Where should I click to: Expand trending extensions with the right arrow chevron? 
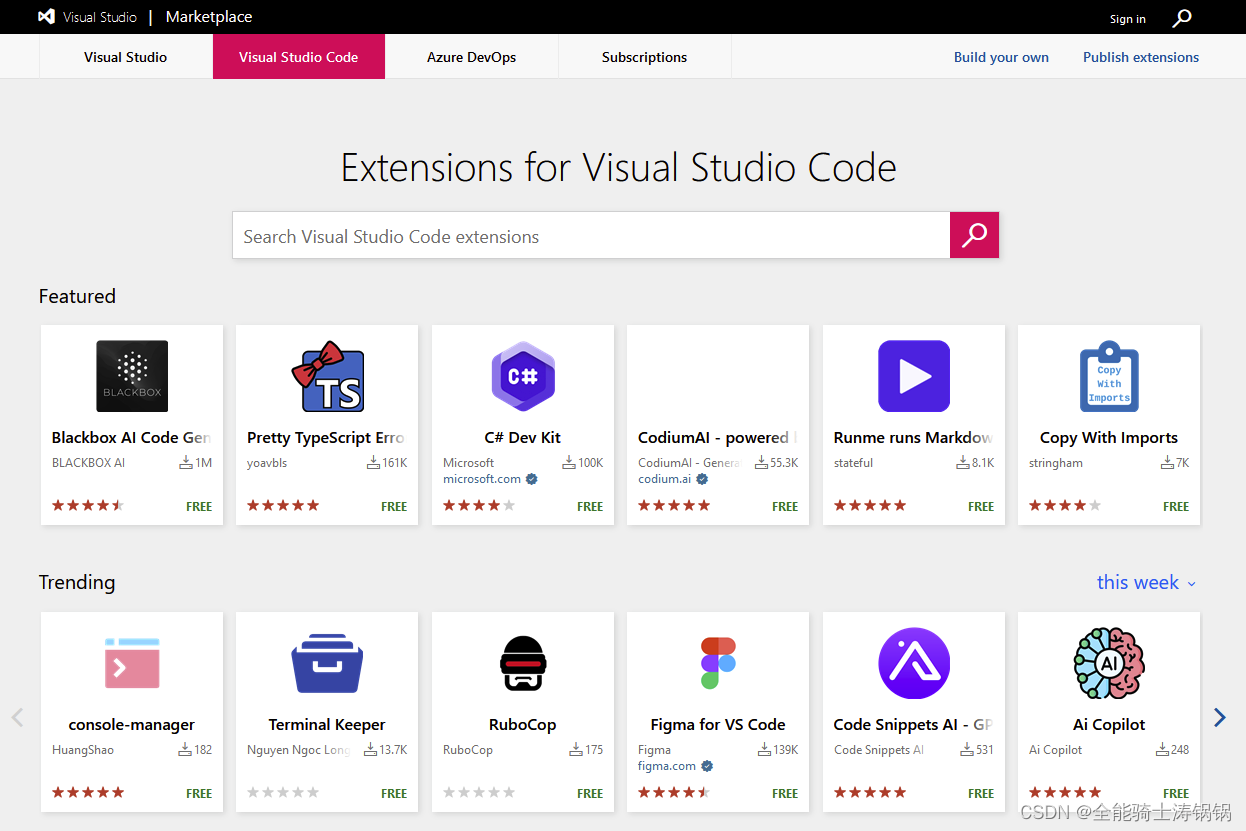(x=1219, y=717)
